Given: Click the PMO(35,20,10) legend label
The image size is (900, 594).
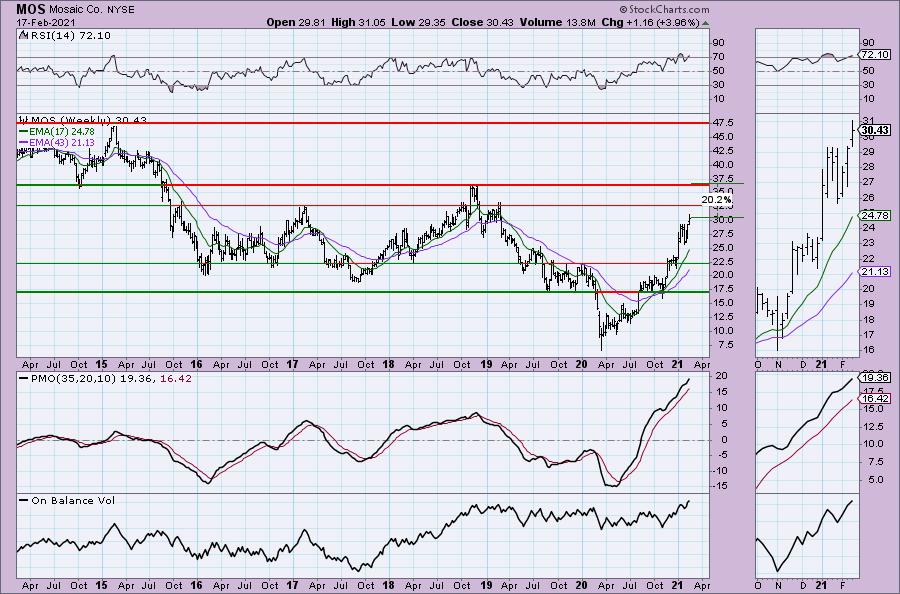Looking at the screenshot, I should (x=111, y=379).
